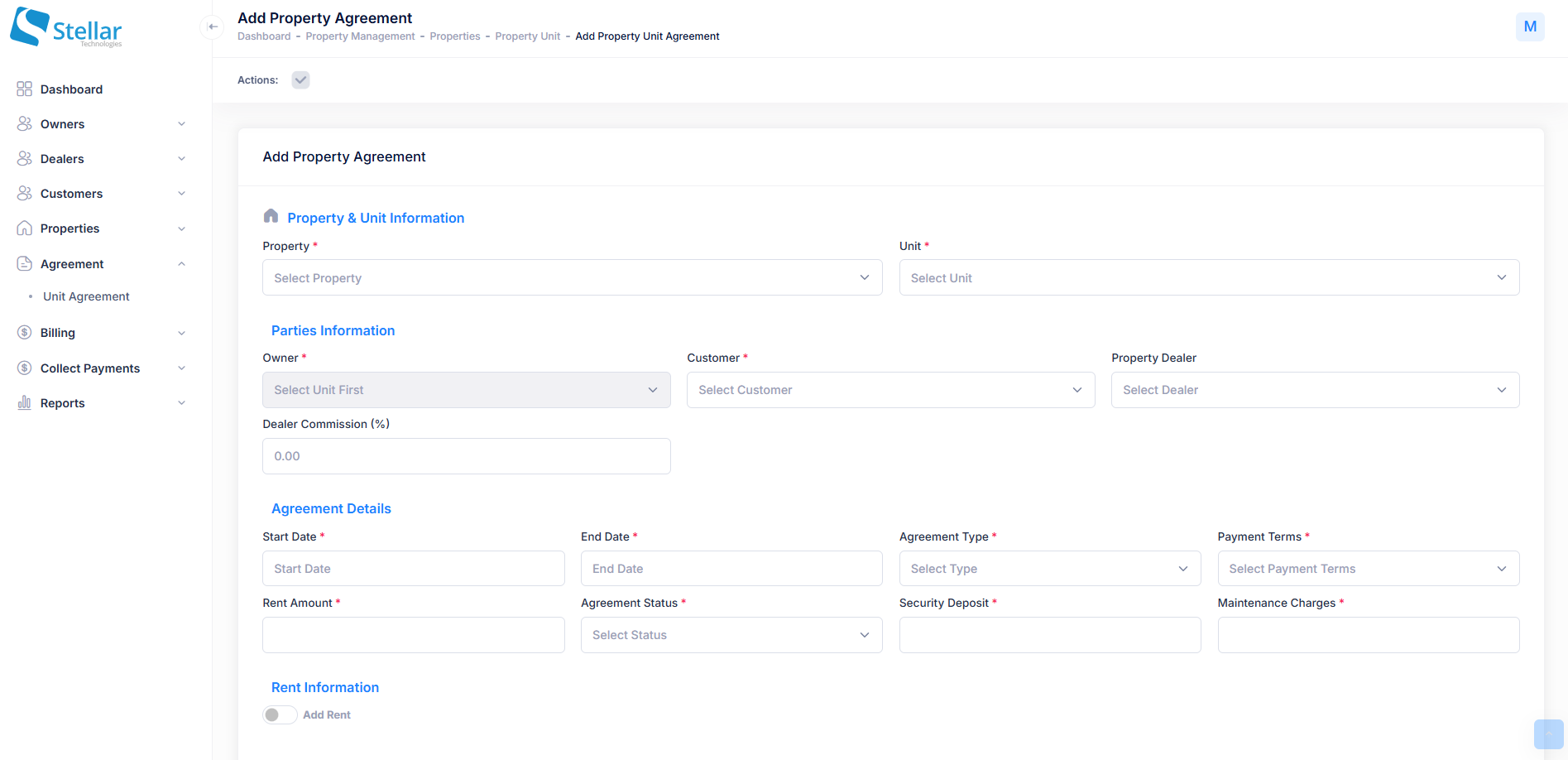Click the Start Date input field

[413, 569]
